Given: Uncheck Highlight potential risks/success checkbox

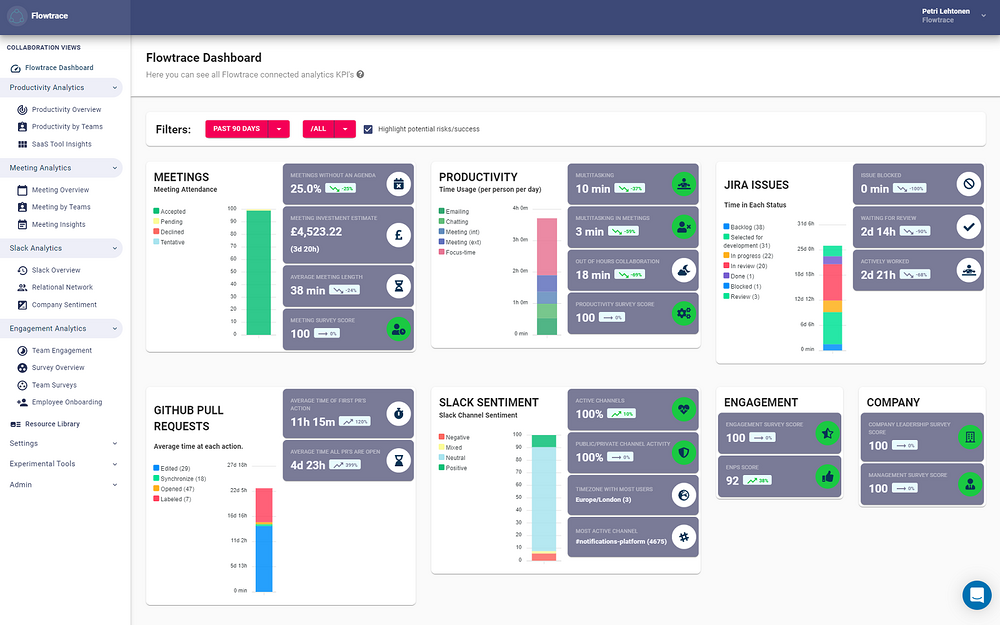Looking at the screenshot, I should coord(368,129).
